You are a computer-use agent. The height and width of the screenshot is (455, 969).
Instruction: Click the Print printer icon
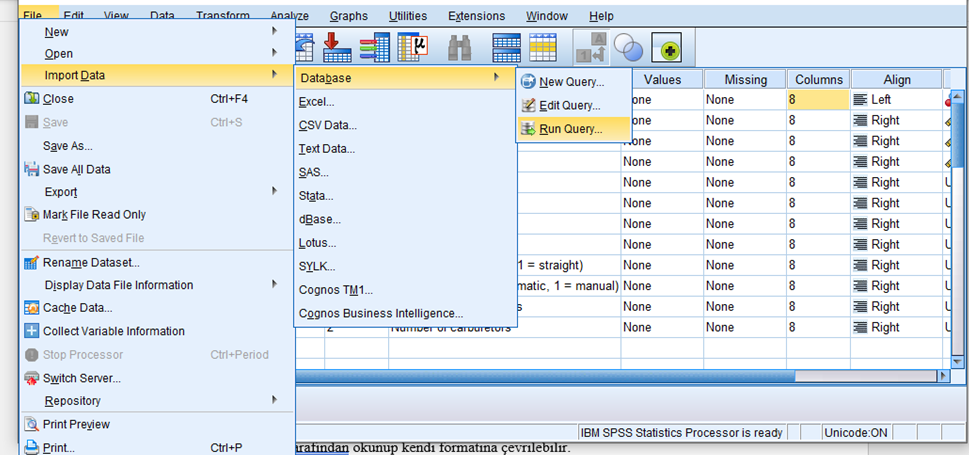point(32,447)
